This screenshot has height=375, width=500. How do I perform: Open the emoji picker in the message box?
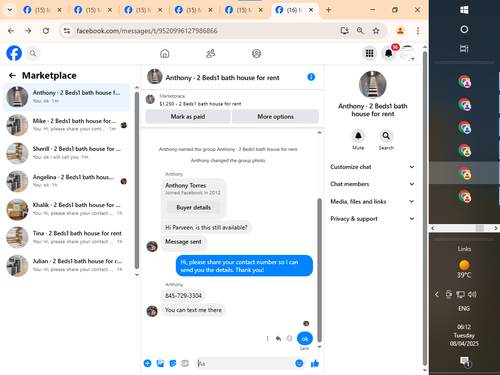pos(299,363)
